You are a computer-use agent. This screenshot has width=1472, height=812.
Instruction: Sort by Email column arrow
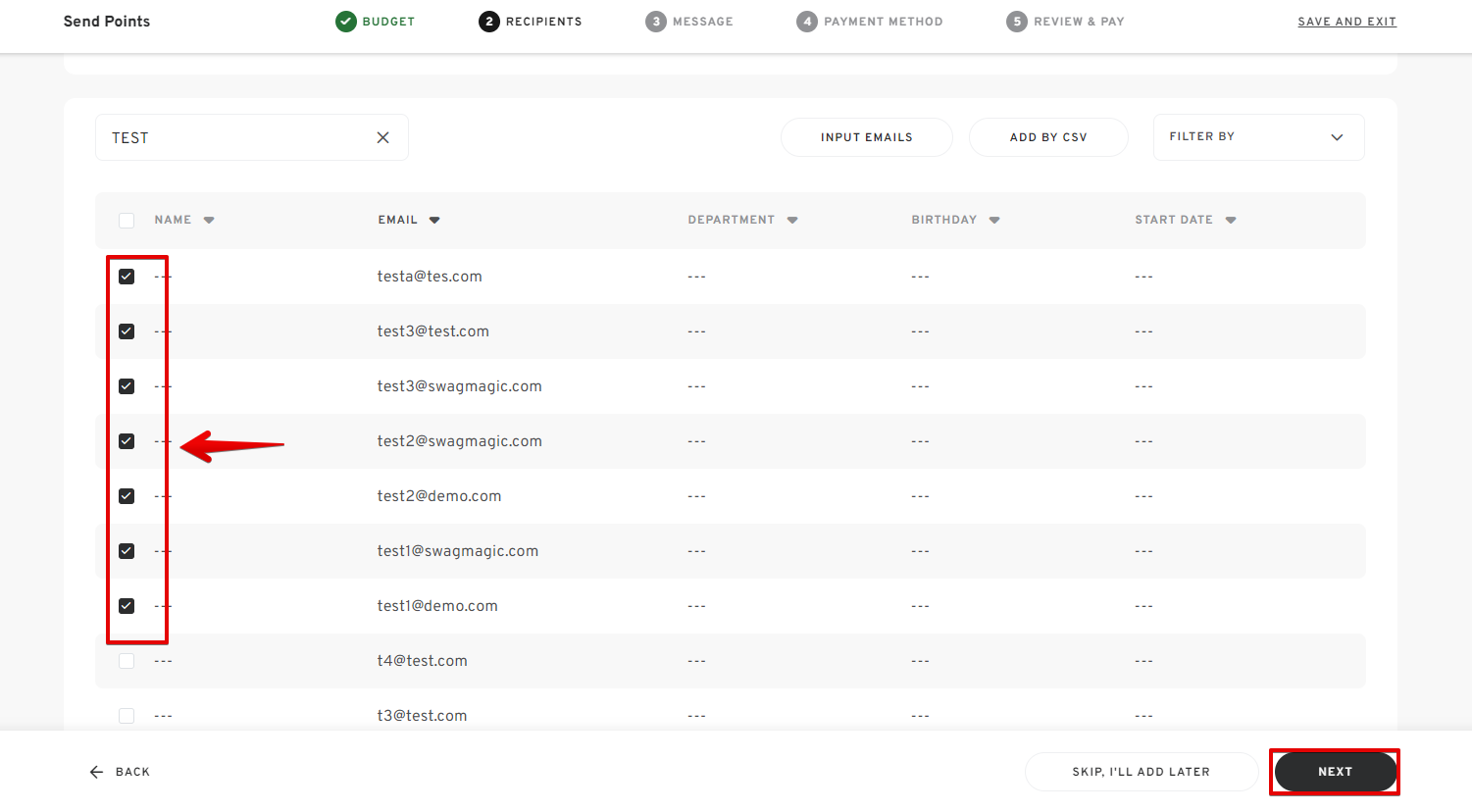[x=434, y=221]
